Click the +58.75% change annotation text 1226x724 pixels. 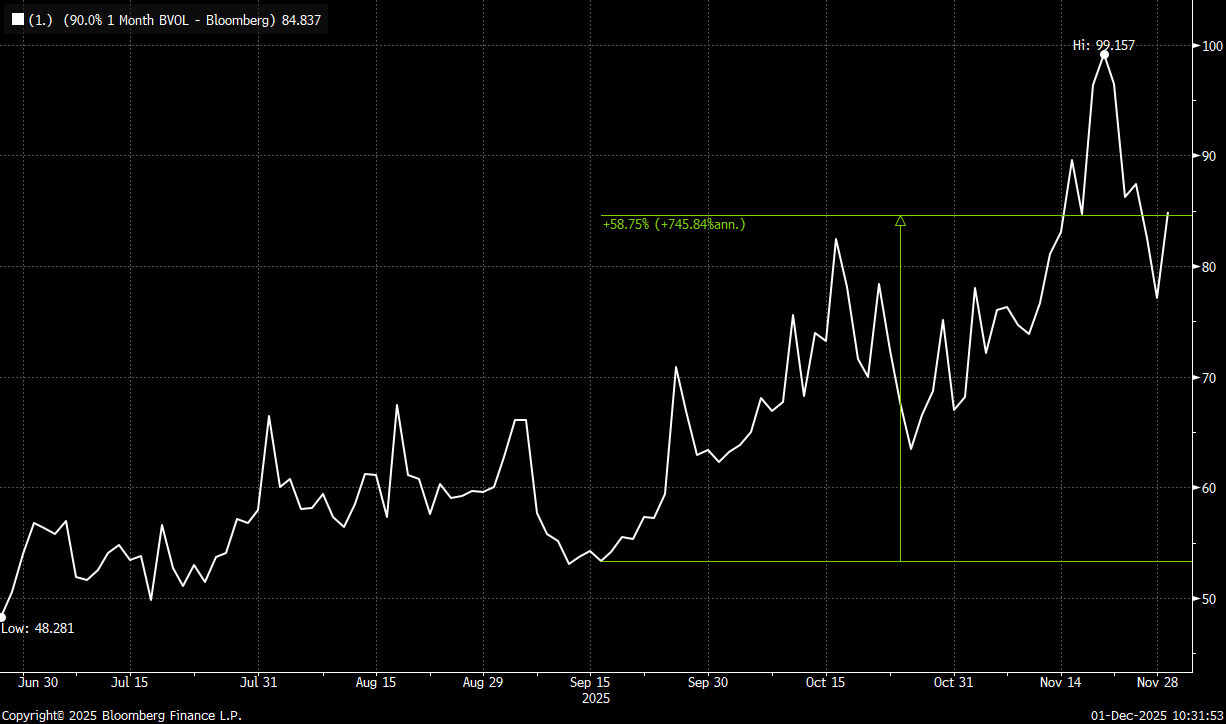coord(674,225)
